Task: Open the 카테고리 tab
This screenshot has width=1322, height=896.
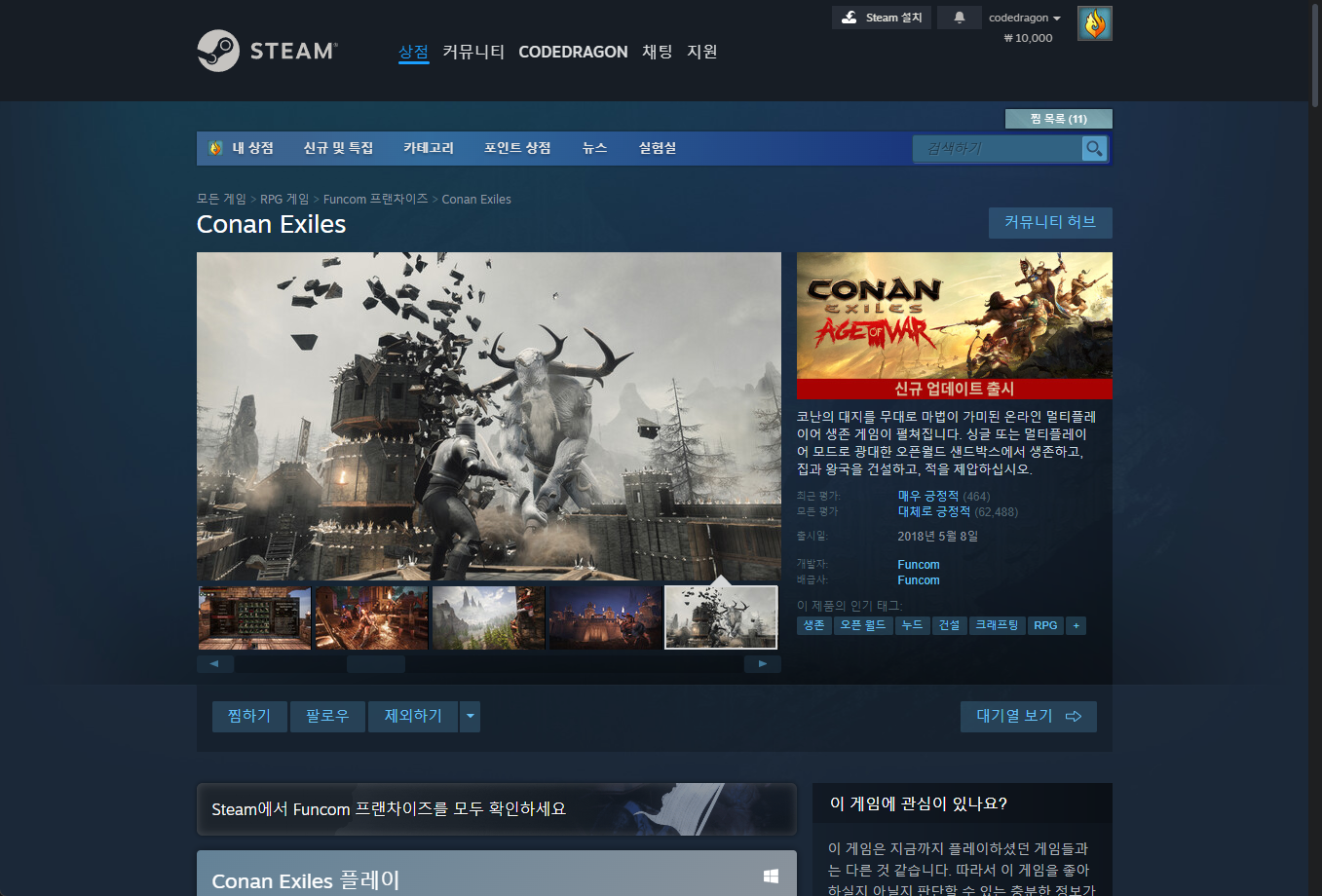Action: (429, 148)
